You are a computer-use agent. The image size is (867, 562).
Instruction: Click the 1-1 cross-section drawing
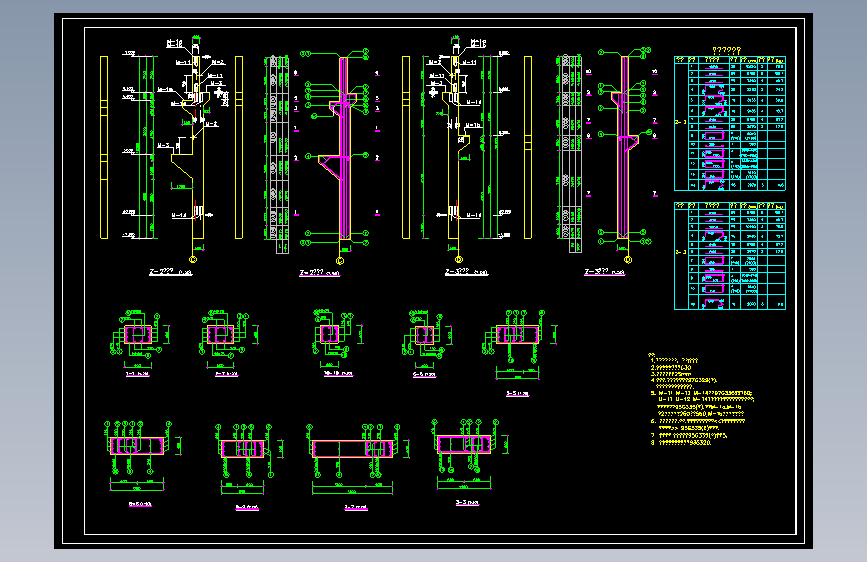(138, 336)
